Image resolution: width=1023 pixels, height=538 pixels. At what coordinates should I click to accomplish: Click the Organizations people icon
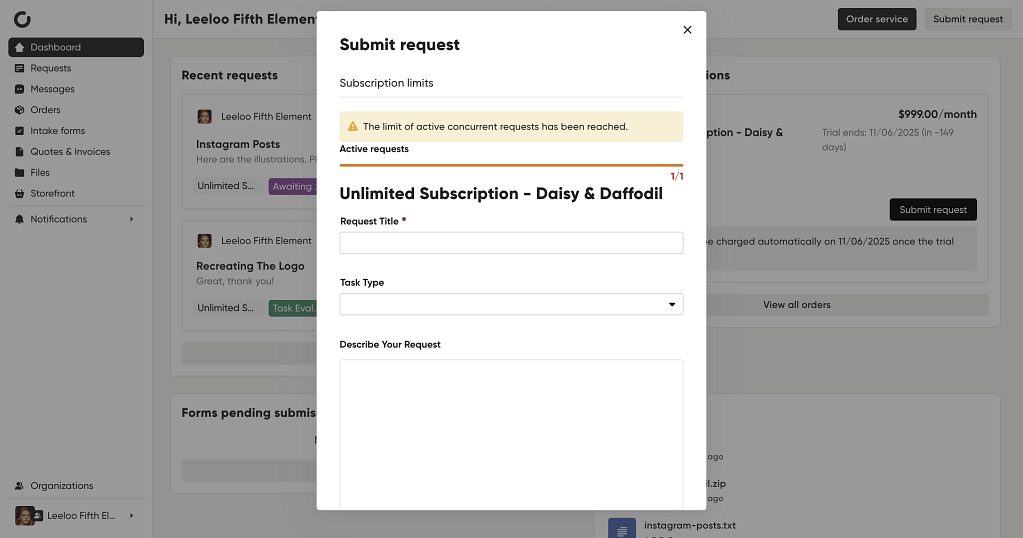[x=20, y=486]
